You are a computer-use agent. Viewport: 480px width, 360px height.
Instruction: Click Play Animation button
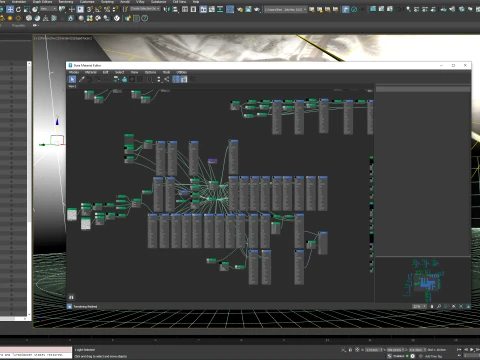tap(472, 350)
